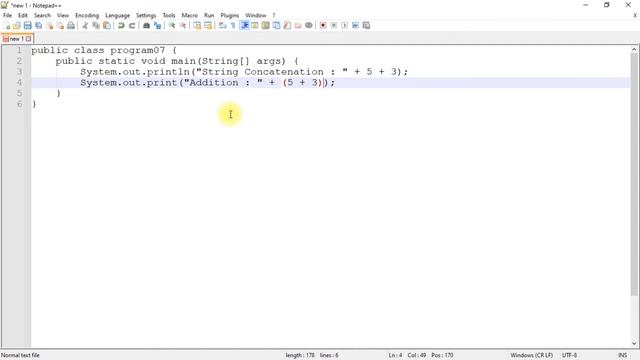Save the current file via Save icon
Viewport: 640px width, 360px height.
point(27,26)
